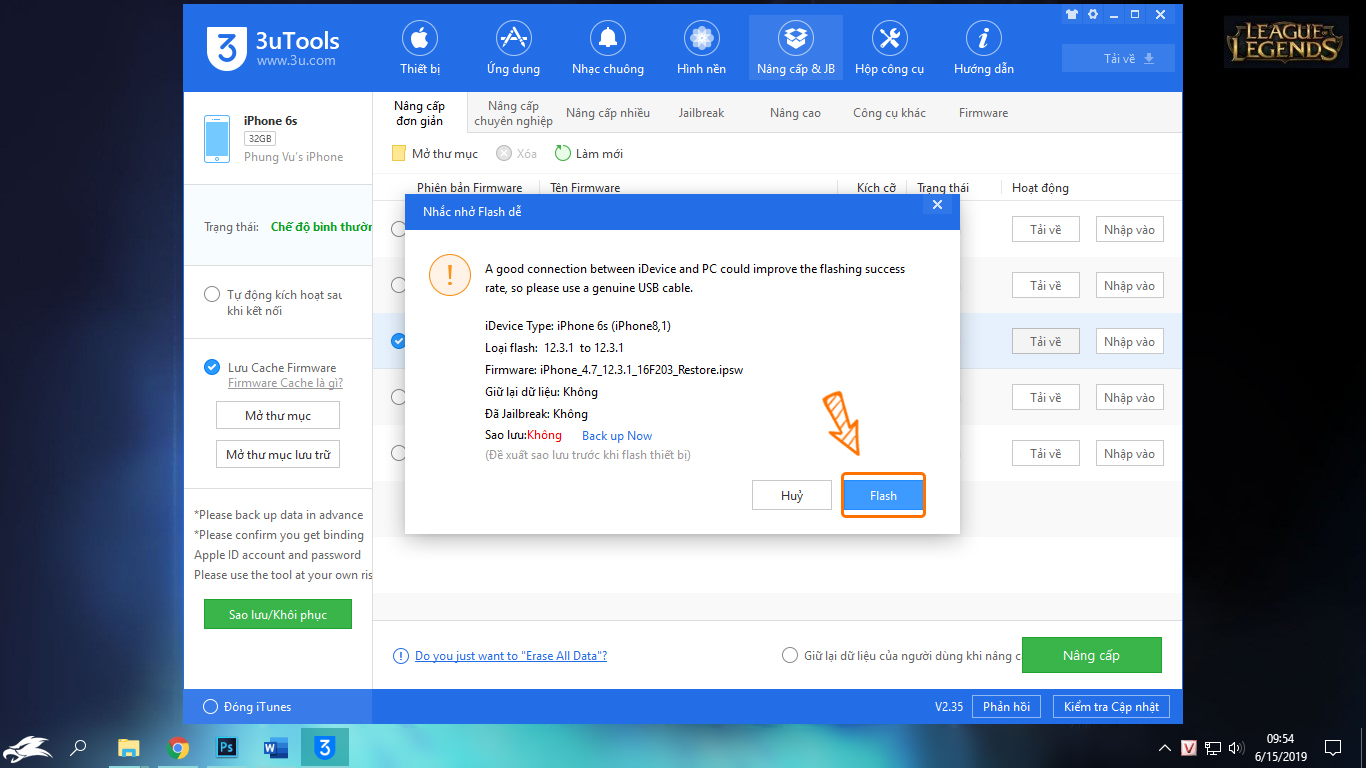Click the Back up Now link
The height and width of the screenshot is (768, 1366).
point(617,435)
